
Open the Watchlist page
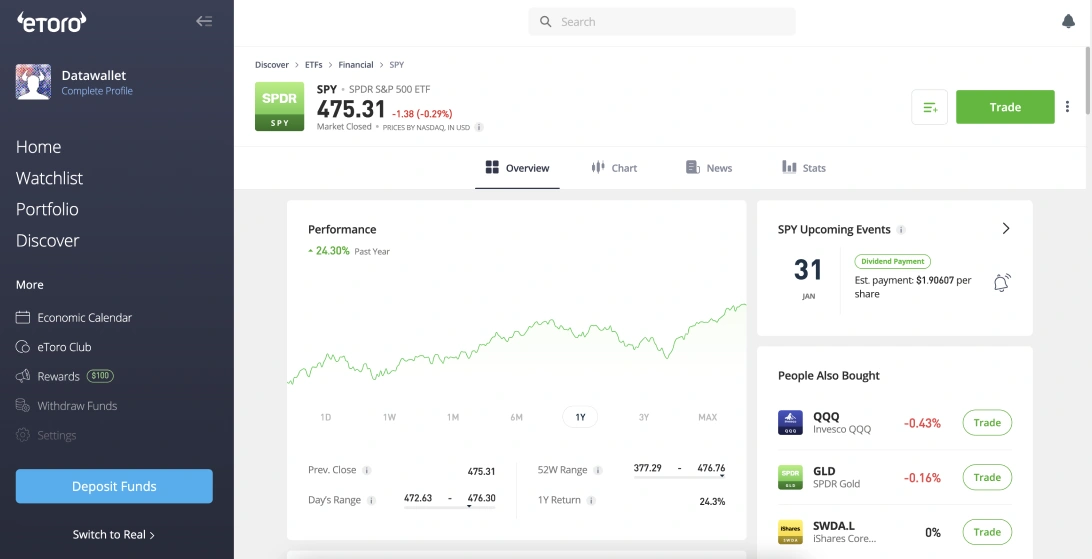pos(49,178)
